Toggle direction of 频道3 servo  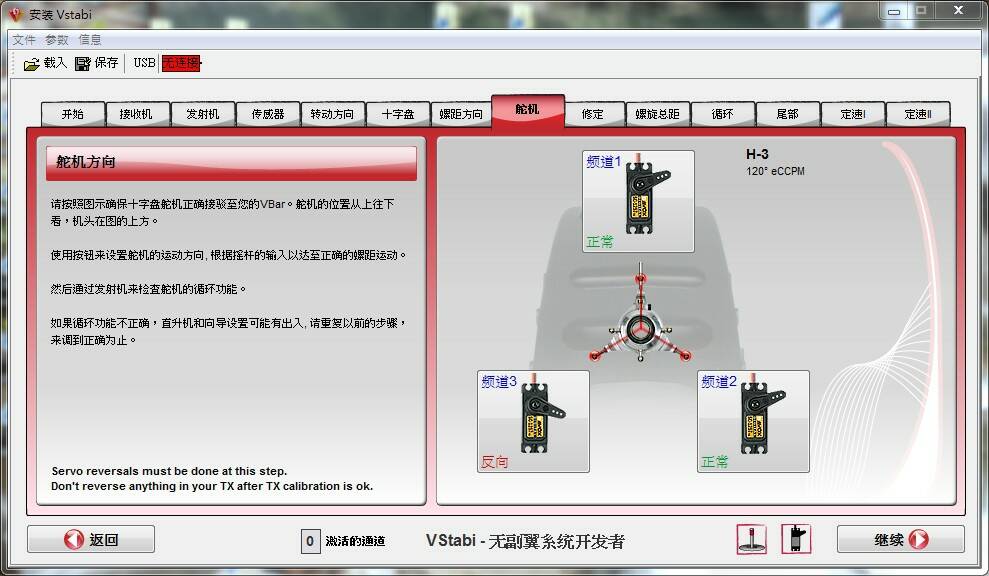pos(534,421)
